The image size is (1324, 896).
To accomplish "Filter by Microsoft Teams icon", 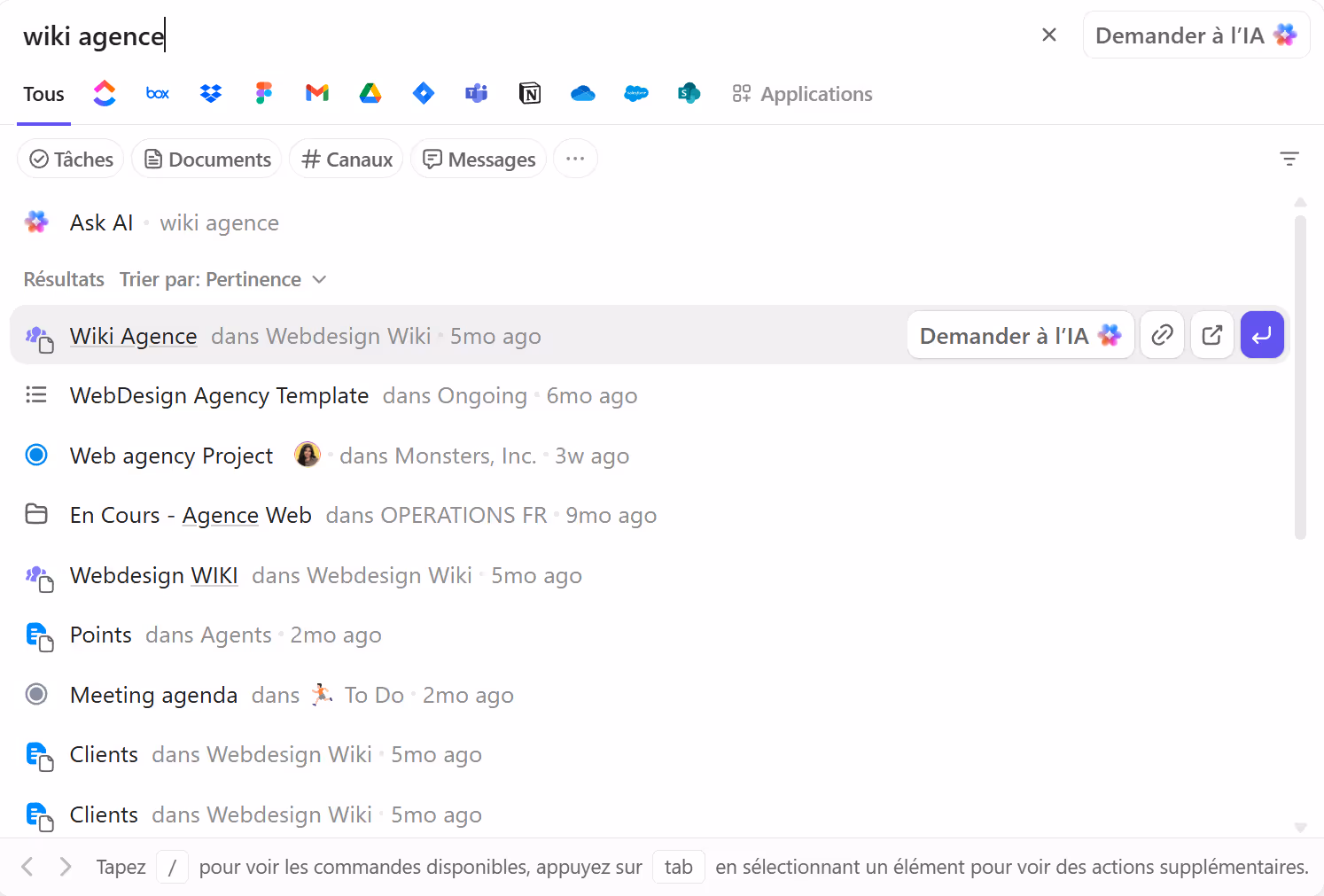I will coord(476,93).
